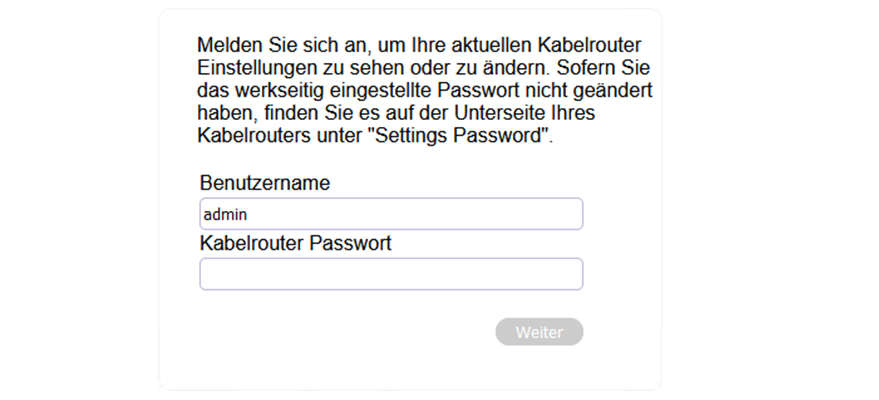Click the middle of the Benutzername text box
Image resolution: width=879 pixels, height=400 pixels.
point(391,214)
